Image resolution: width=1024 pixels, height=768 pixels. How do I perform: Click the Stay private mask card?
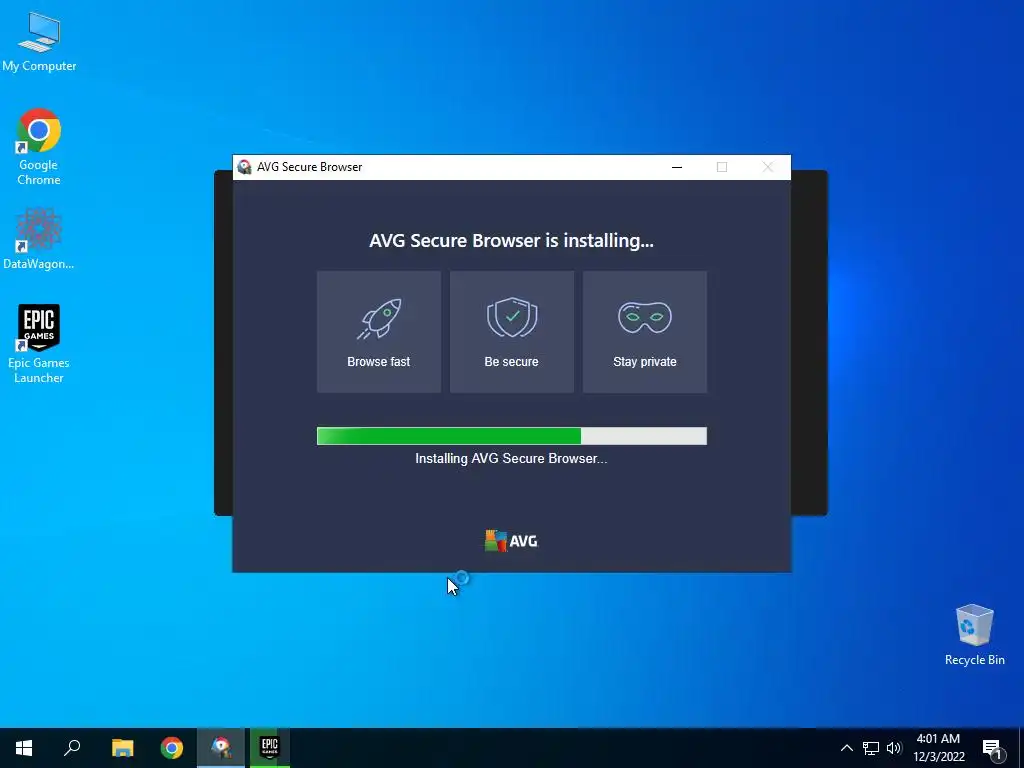pos(645,332)
